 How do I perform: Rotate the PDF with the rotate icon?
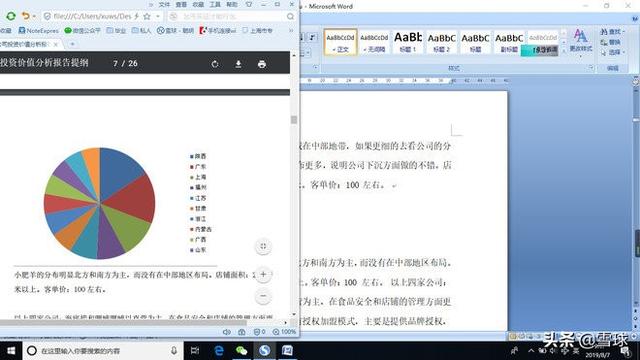point(215,64)
